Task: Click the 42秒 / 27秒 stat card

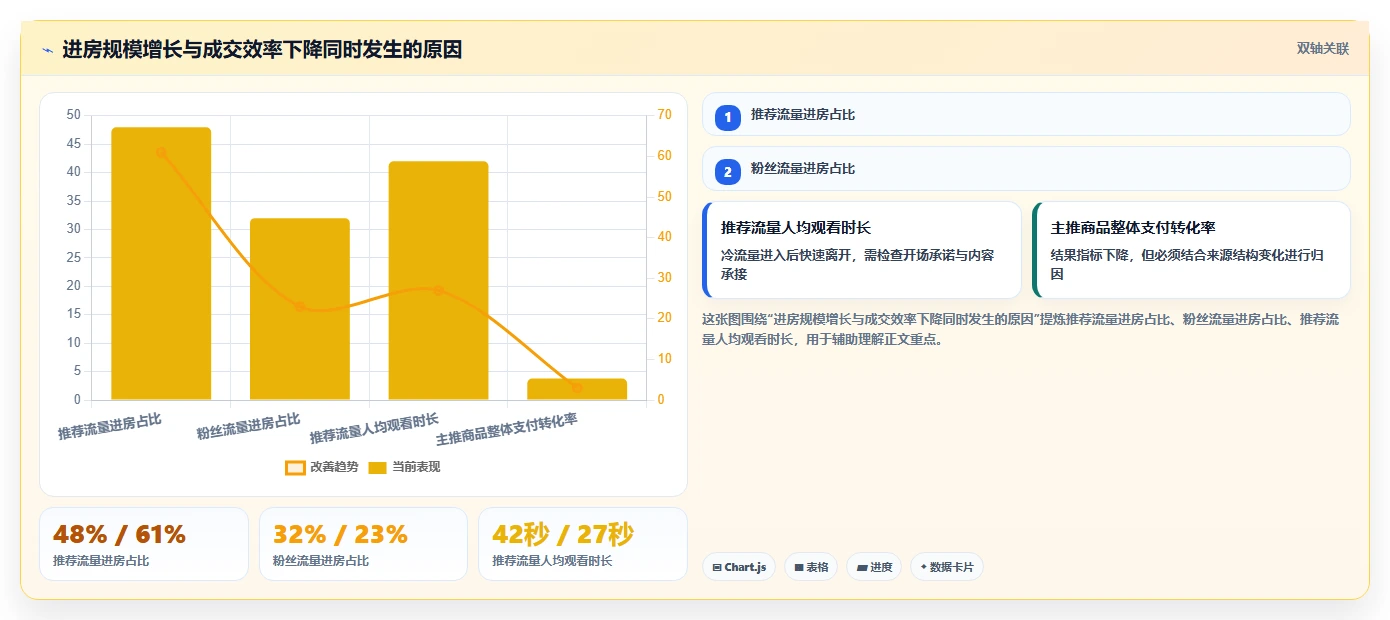Action: pyautogui.click(x=583, y=544)
